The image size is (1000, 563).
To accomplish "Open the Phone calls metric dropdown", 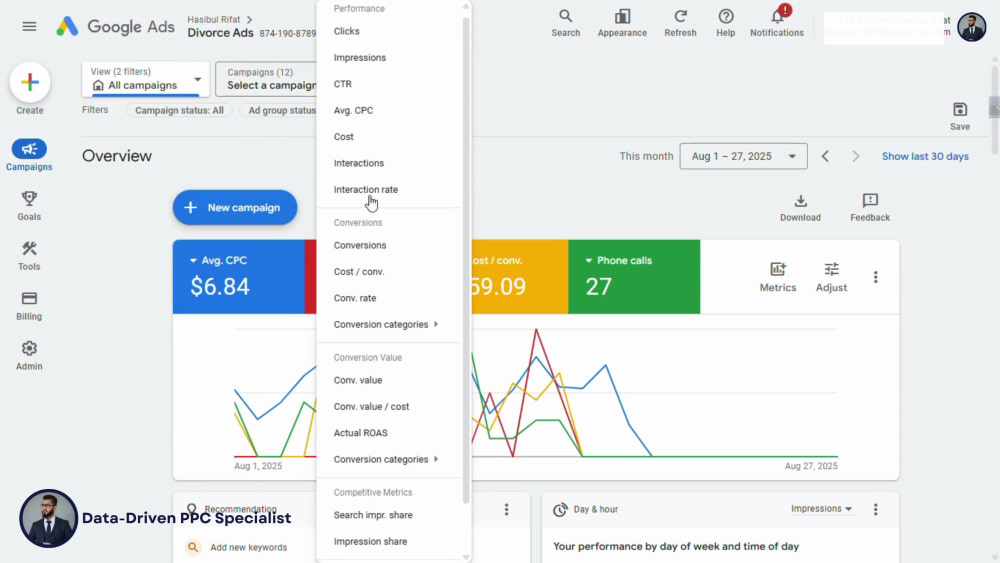I will coord(619,260).
